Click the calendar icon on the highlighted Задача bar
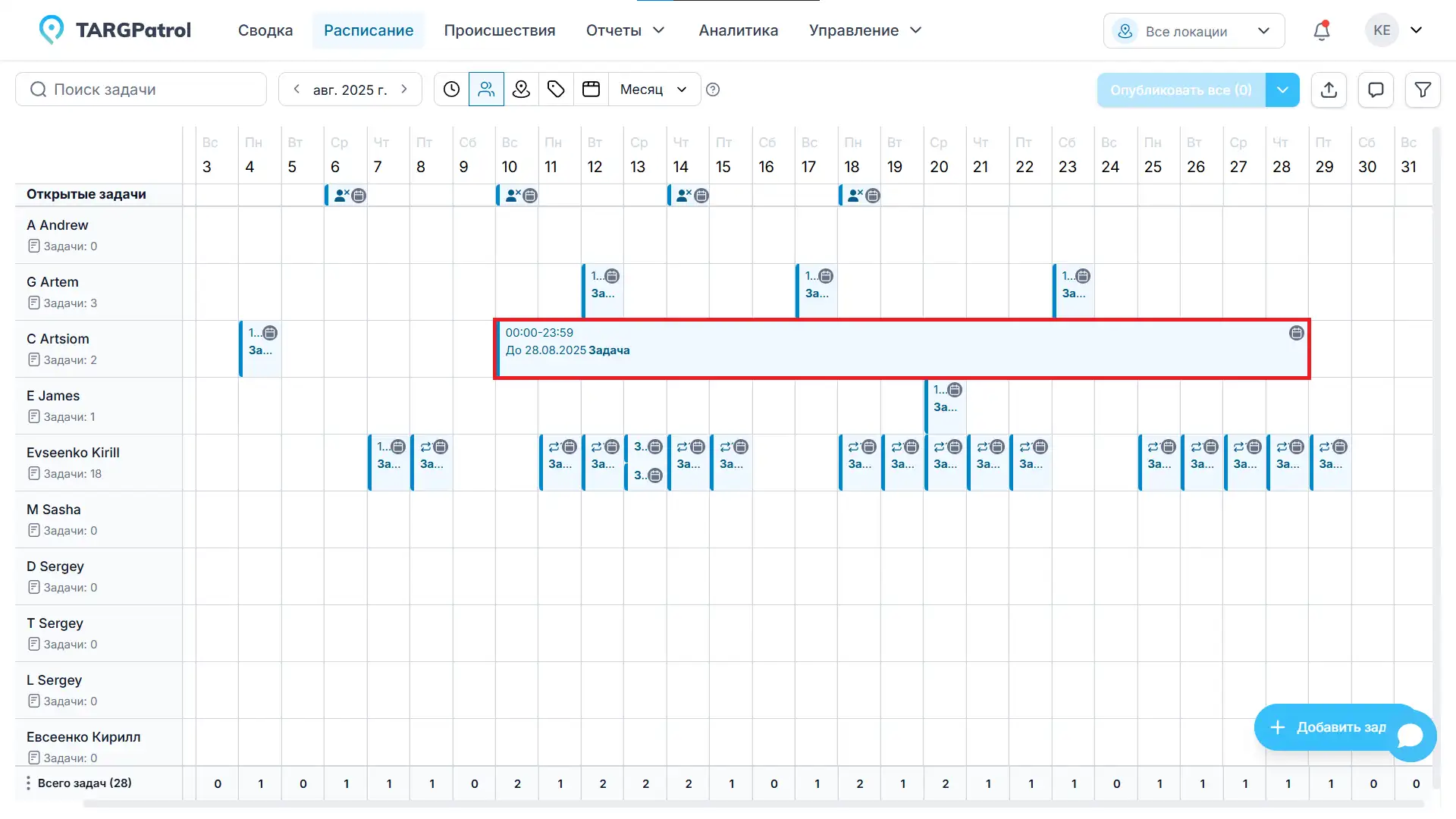This screenshot has height=819, width=1456. (1296, 333)
